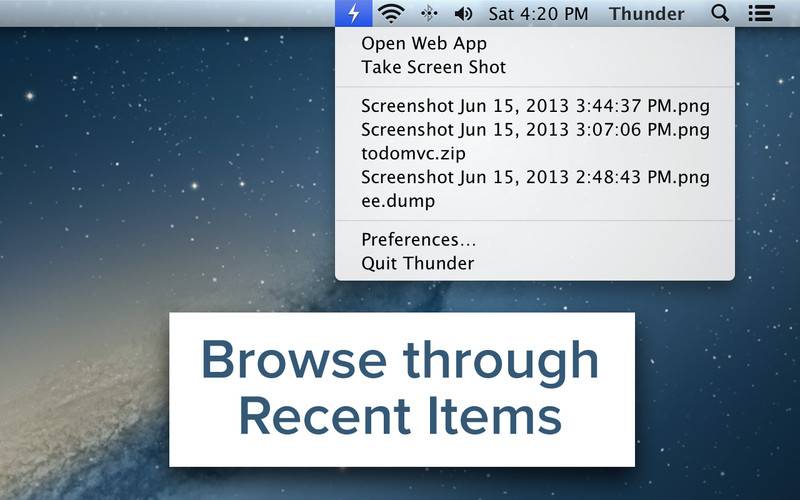Open Spotlight search magnifier icon
Viewport: 800px width, 500px height.
(x=720, y=13)
